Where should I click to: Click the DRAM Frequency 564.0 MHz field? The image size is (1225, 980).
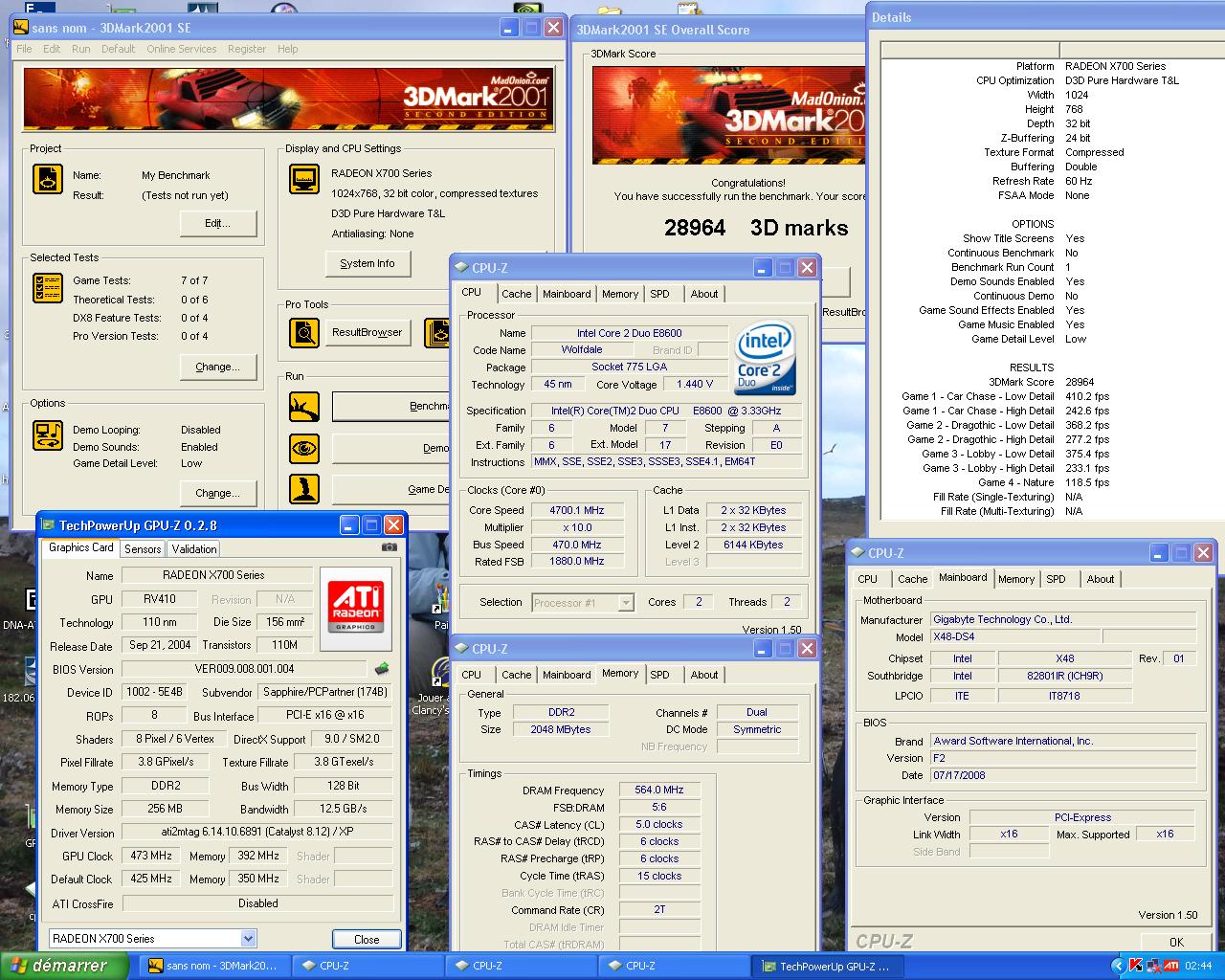[x=659, y=790]
